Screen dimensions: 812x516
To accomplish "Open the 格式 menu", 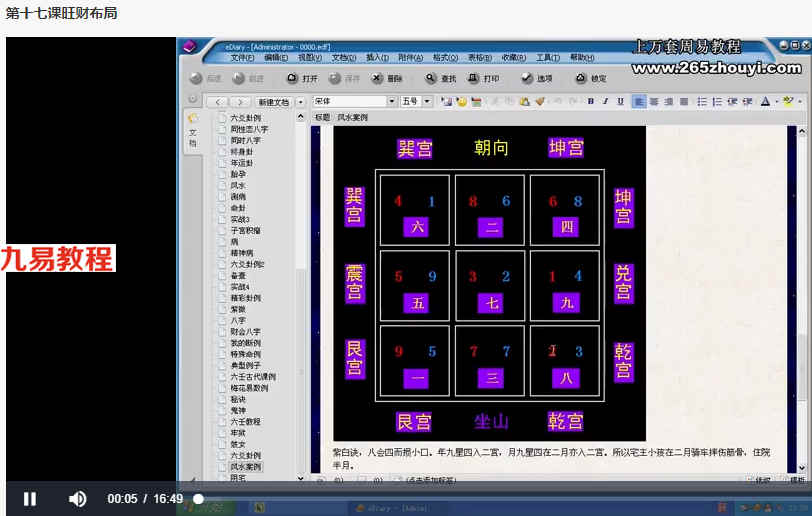I will point(445,58).
